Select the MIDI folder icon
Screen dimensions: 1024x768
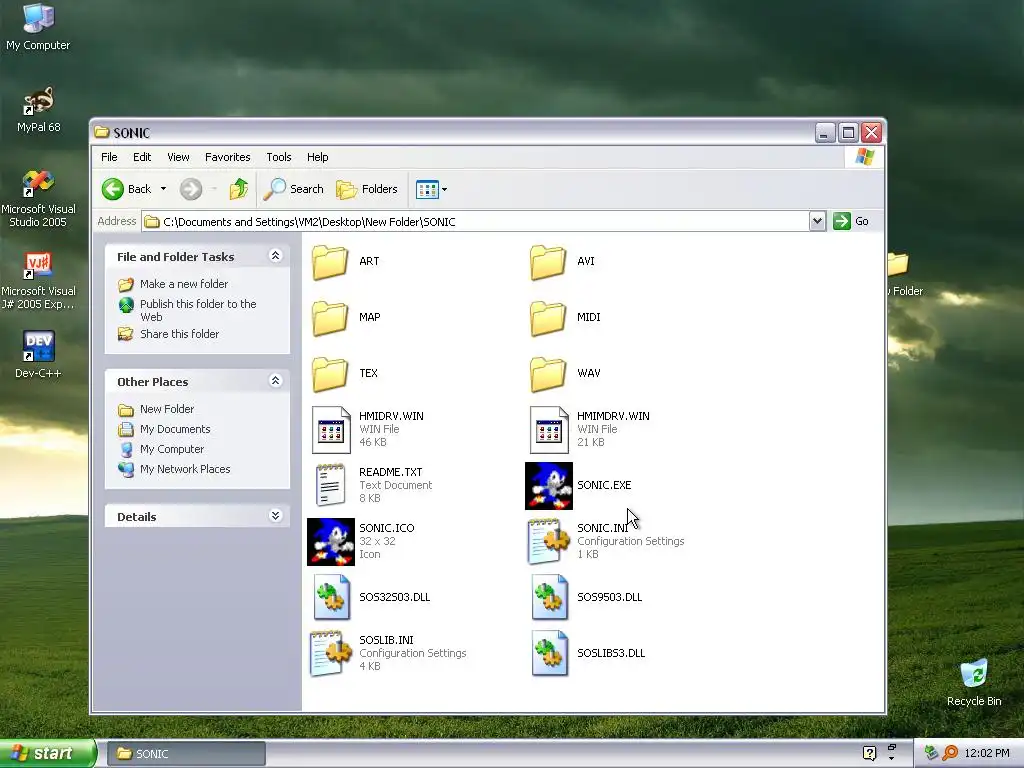tap(547, 318)
